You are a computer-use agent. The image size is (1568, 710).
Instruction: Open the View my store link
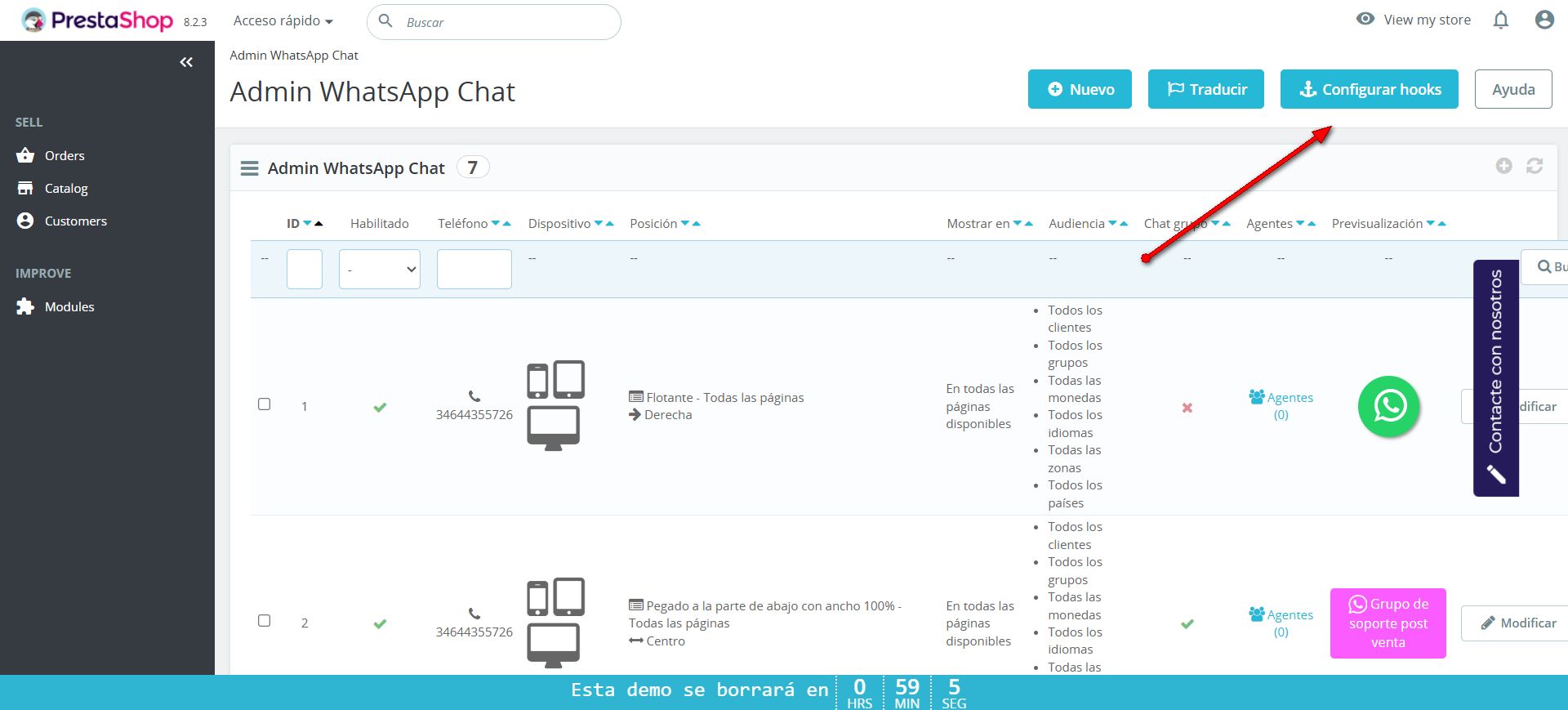(x=1414, y=20)
